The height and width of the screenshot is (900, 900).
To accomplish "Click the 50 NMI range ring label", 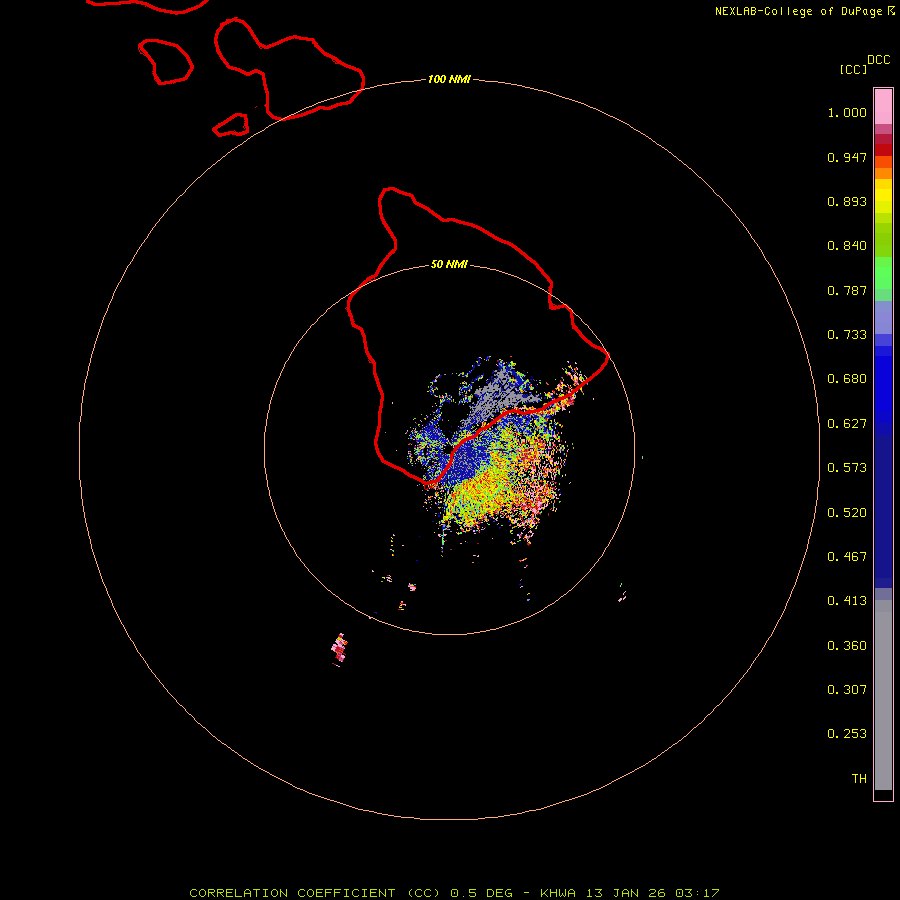I will click(449, 265).
